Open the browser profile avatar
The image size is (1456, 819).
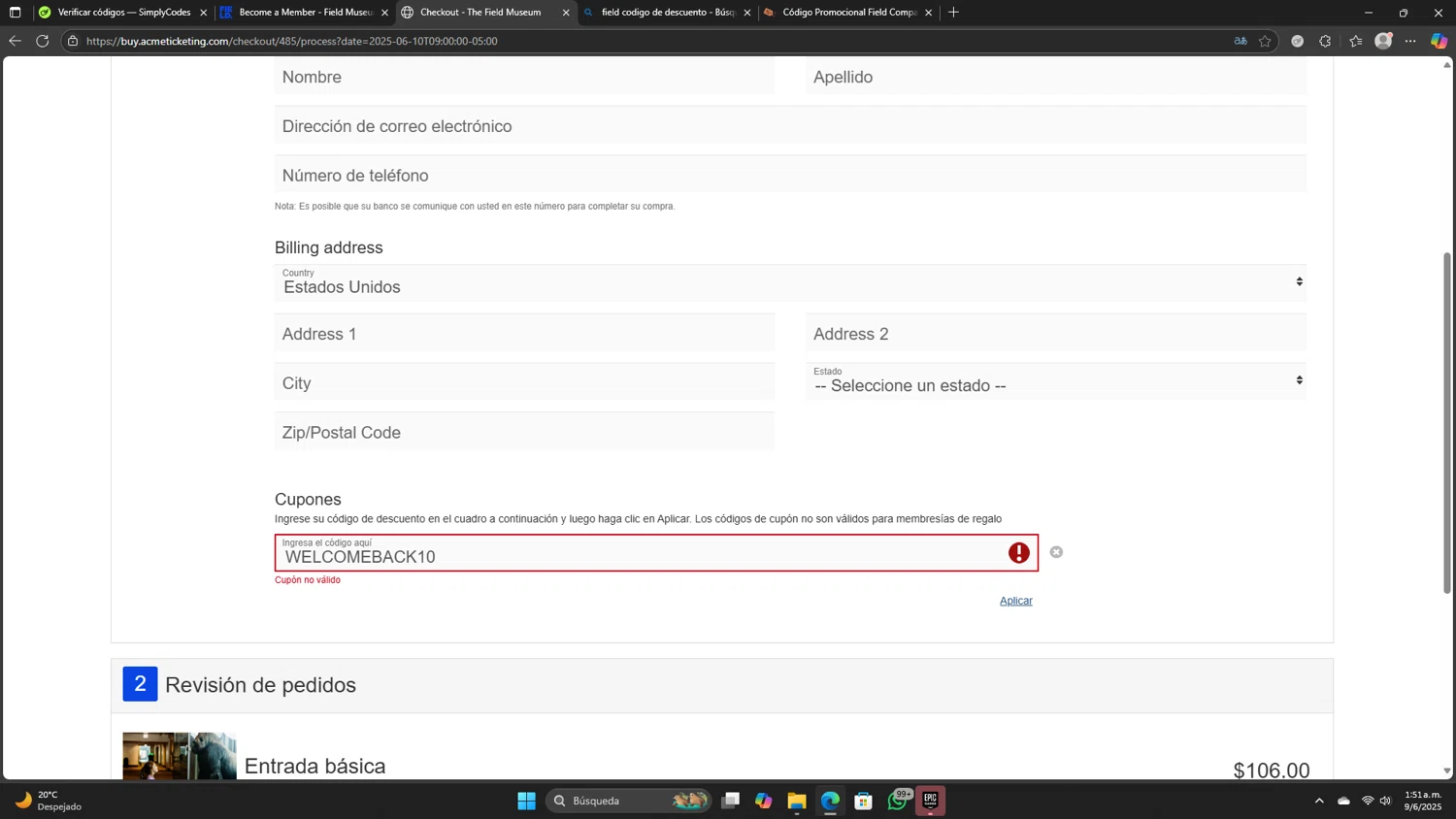point(1384,41)
